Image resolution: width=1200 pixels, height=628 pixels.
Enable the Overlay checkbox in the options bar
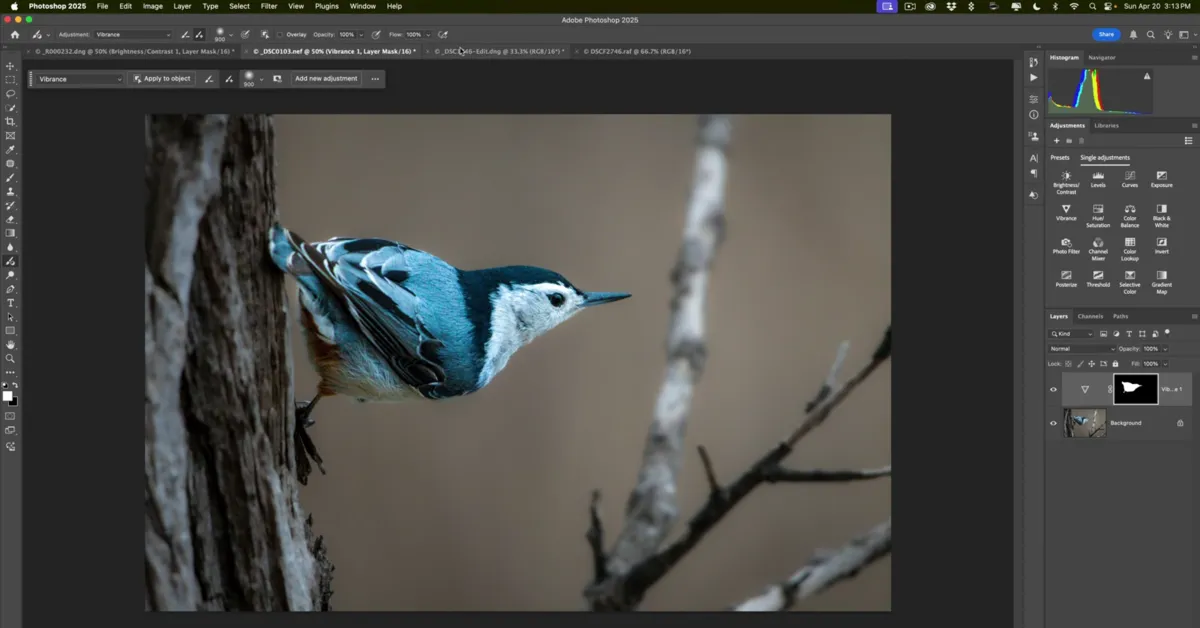282,33
